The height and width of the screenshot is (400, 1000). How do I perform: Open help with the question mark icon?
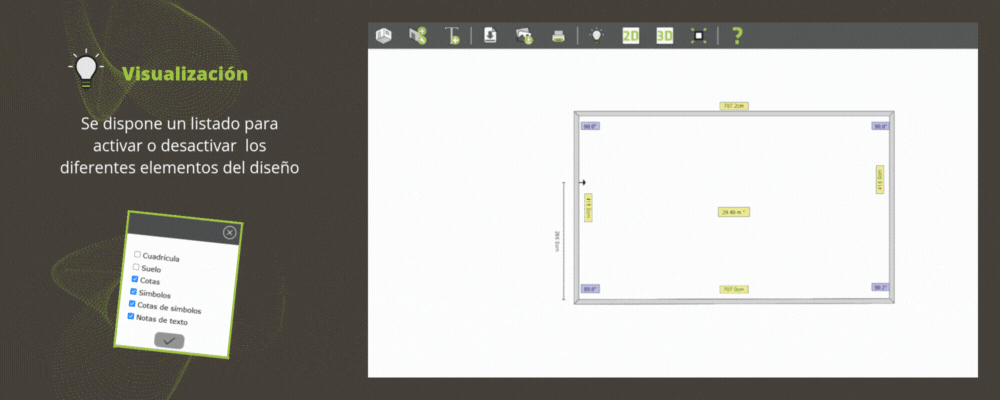pos(737,36)
